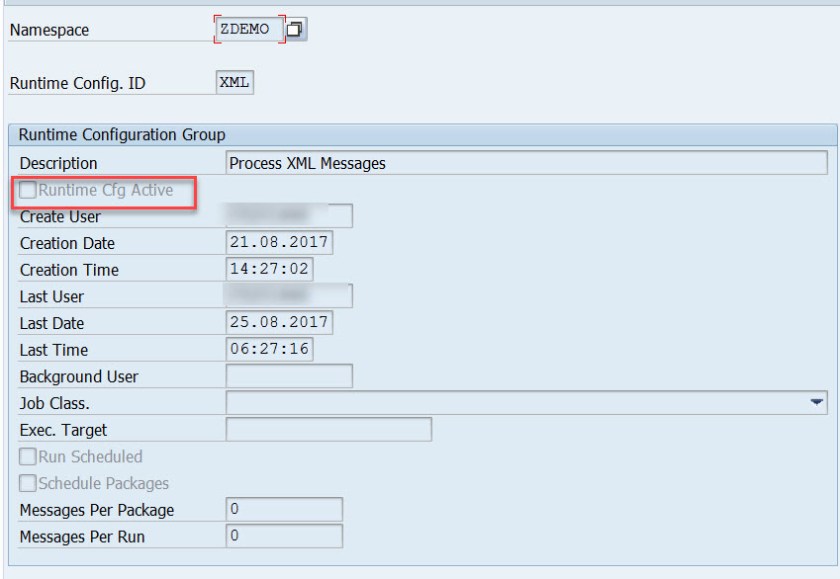Image resolution: width=840 pixels, height=579 pixels.
Task: Click the Create User label
Action: (x=60, y=217)
